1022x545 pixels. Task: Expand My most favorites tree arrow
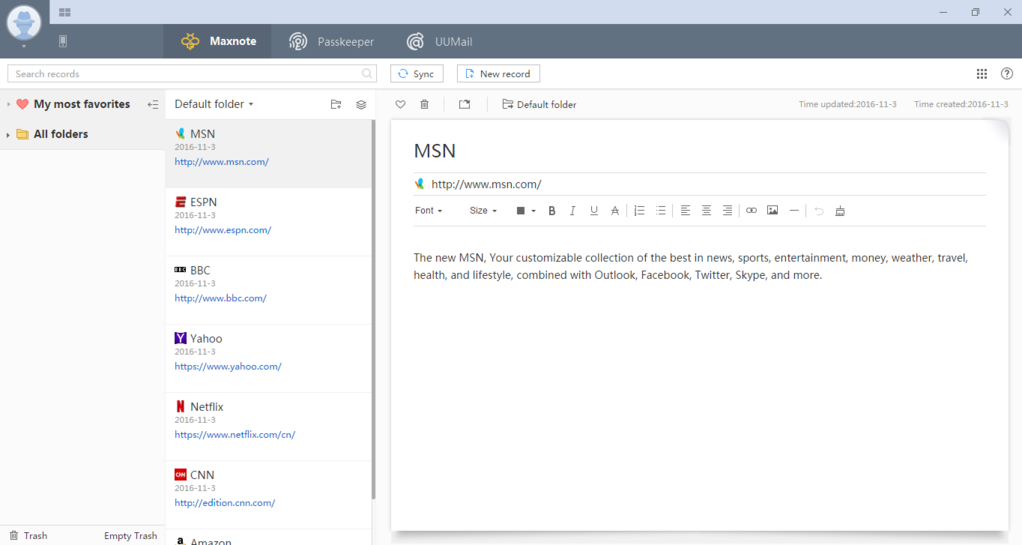(x=8, y=104)
